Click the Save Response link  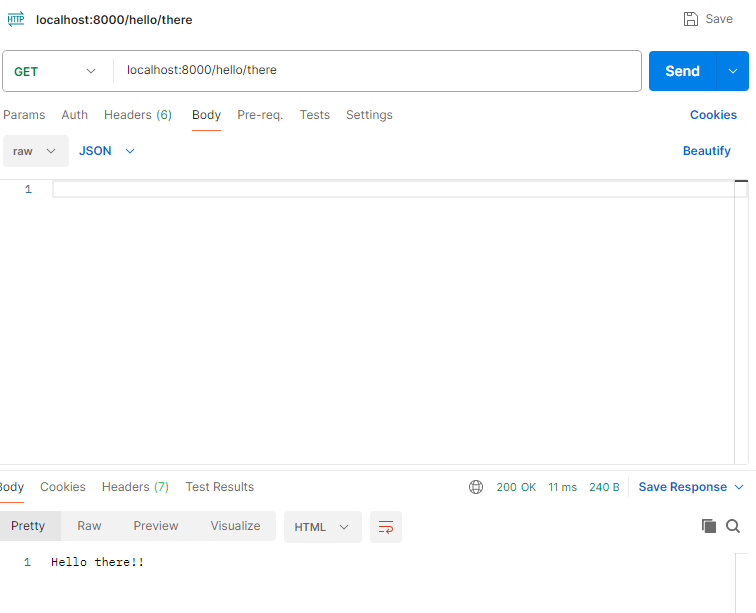(682, 487)
